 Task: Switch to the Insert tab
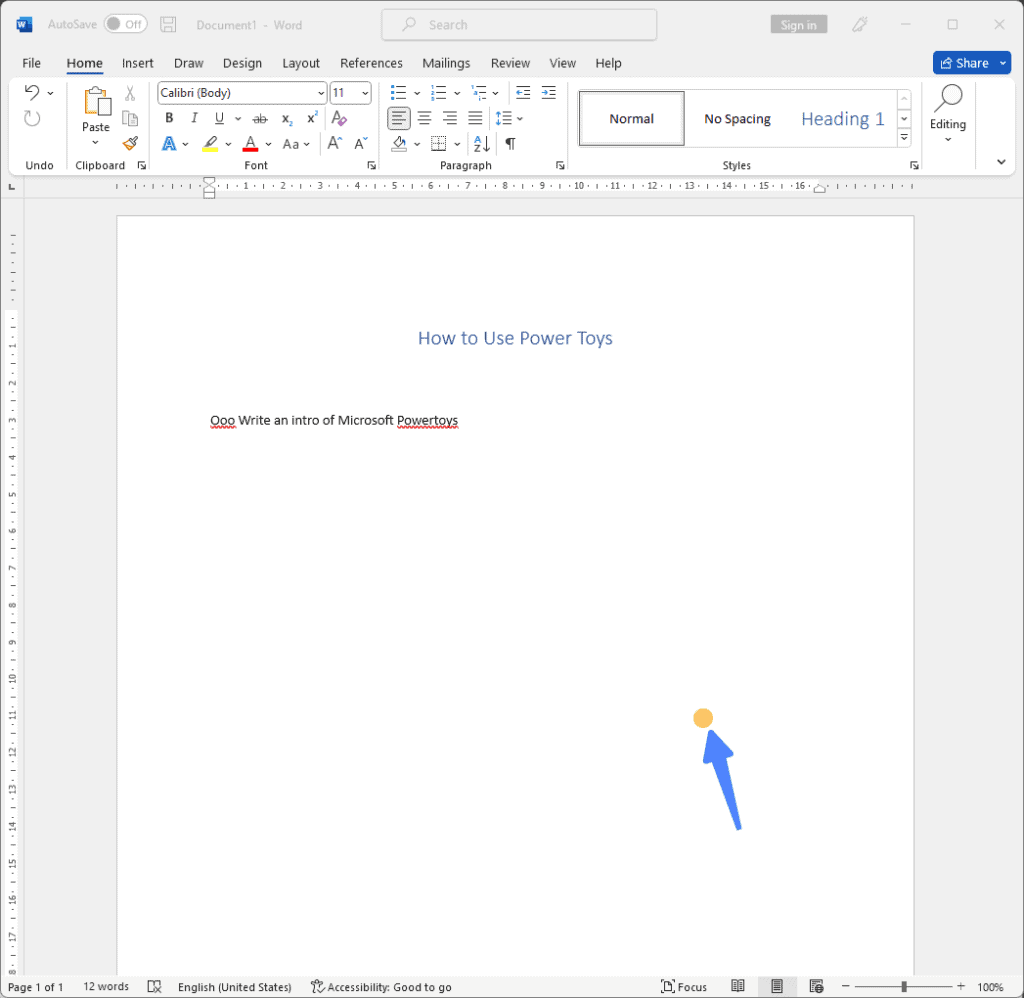point(137,63)
